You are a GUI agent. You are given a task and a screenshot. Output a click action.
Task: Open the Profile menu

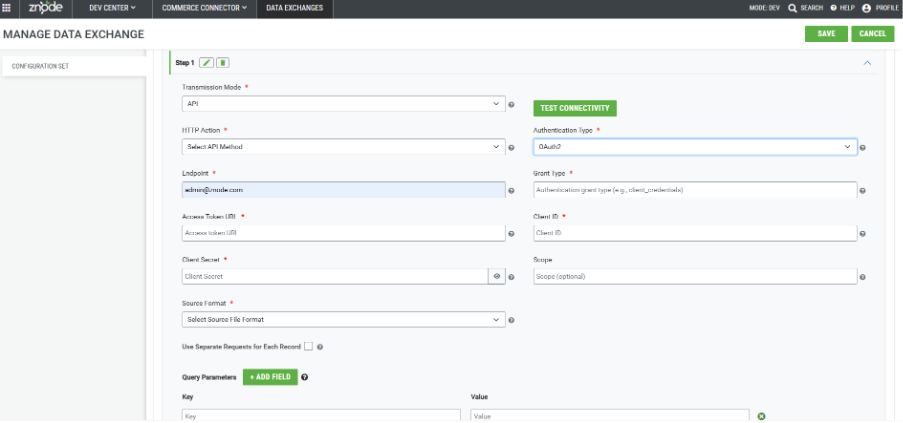click(881, 8)
